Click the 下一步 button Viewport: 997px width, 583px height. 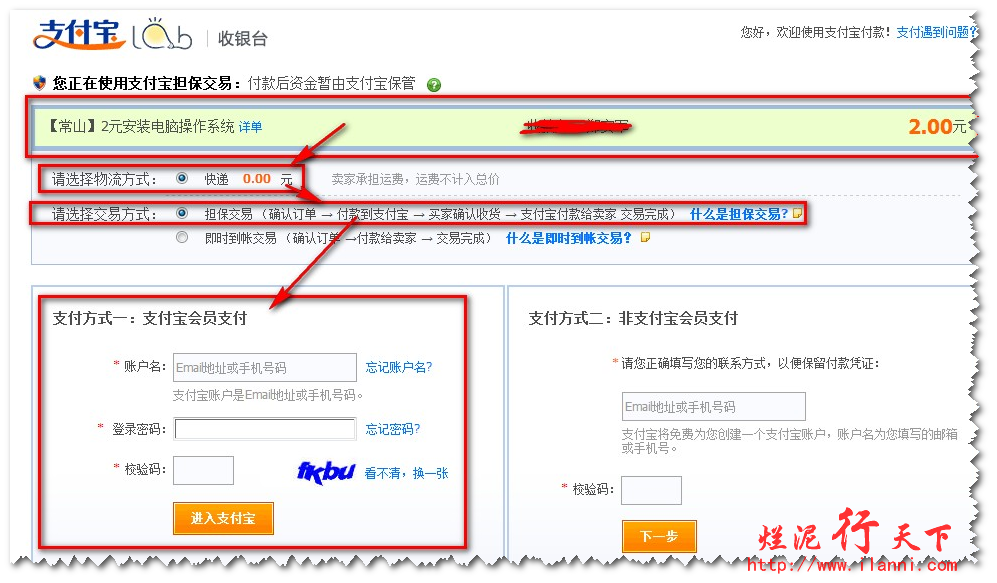point(659,536)
